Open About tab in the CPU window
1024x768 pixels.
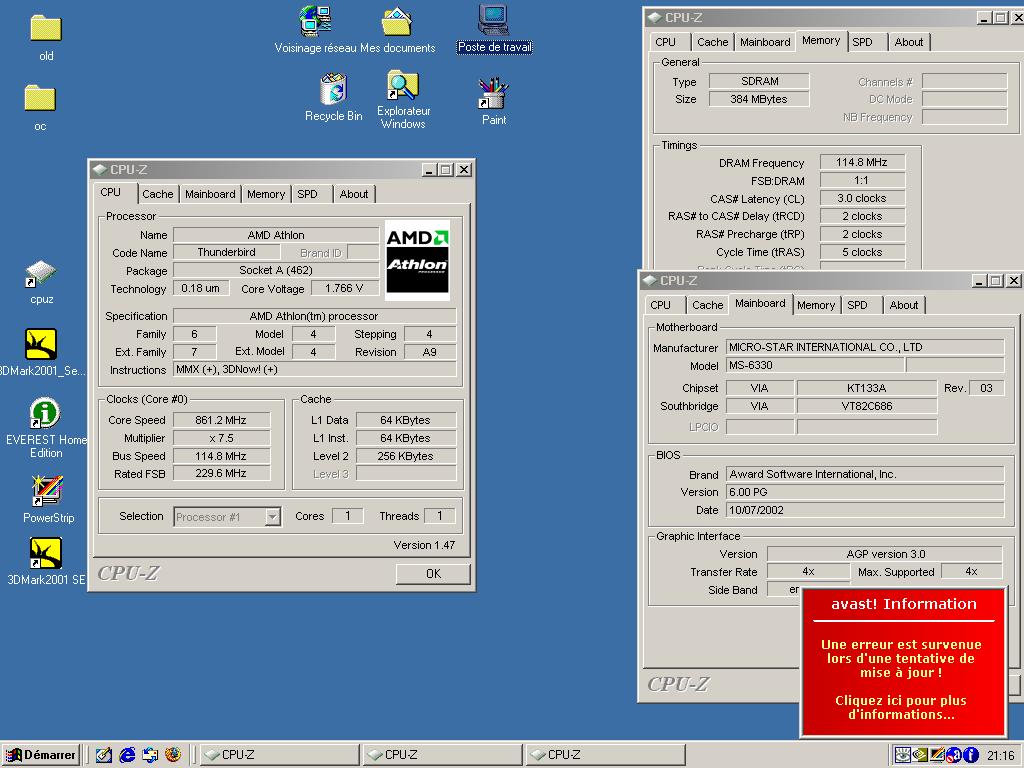pyautogui.click(x=353, y=194)
